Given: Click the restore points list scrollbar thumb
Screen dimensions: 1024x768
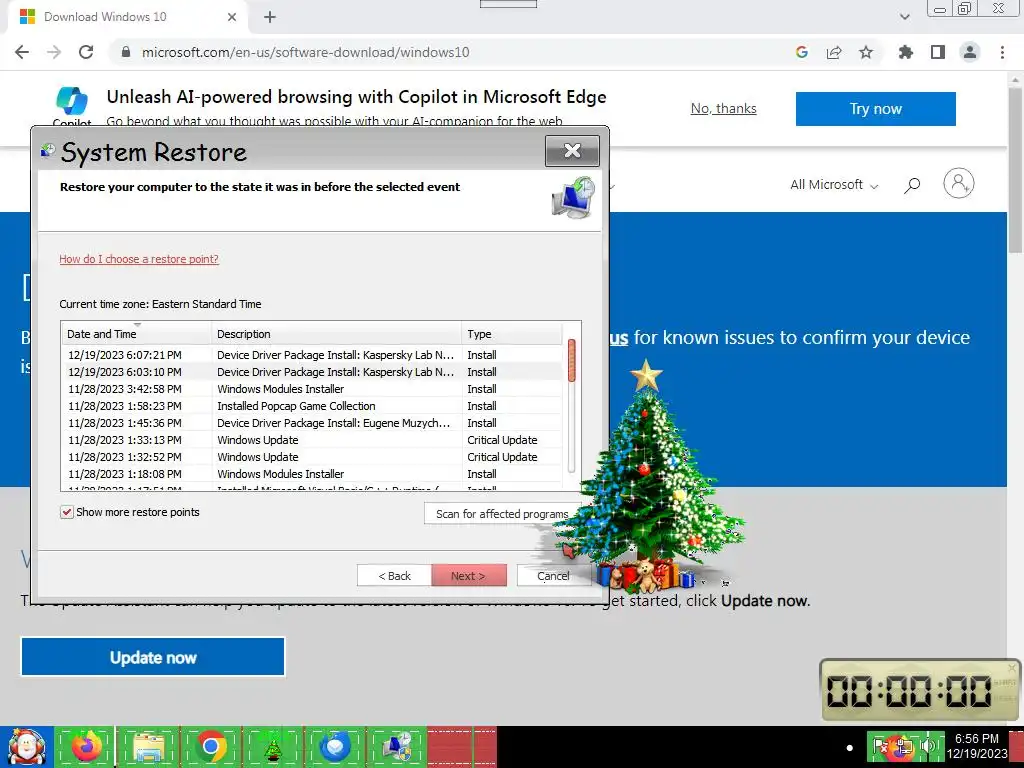Looking at the screenshot, I should 571,360.
